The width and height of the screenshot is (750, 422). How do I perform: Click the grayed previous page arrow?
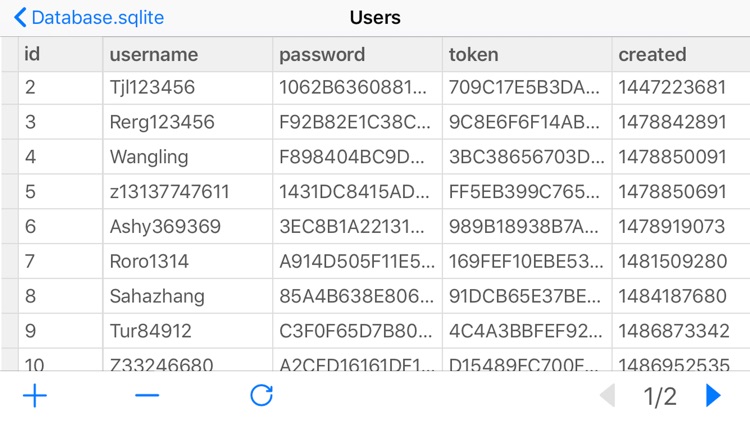click(607, 396)
